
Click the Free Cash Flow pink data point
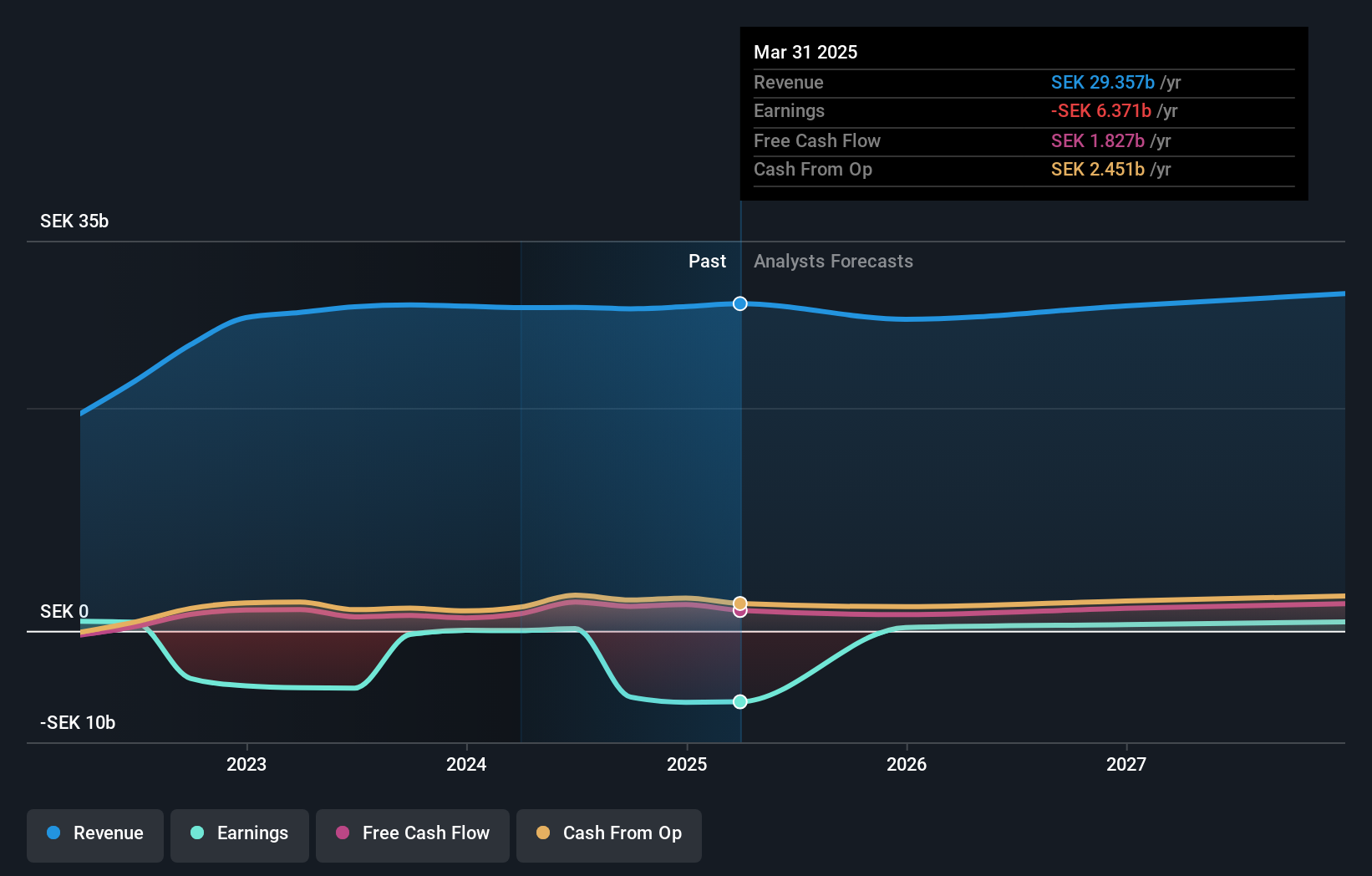pos(740,612)
